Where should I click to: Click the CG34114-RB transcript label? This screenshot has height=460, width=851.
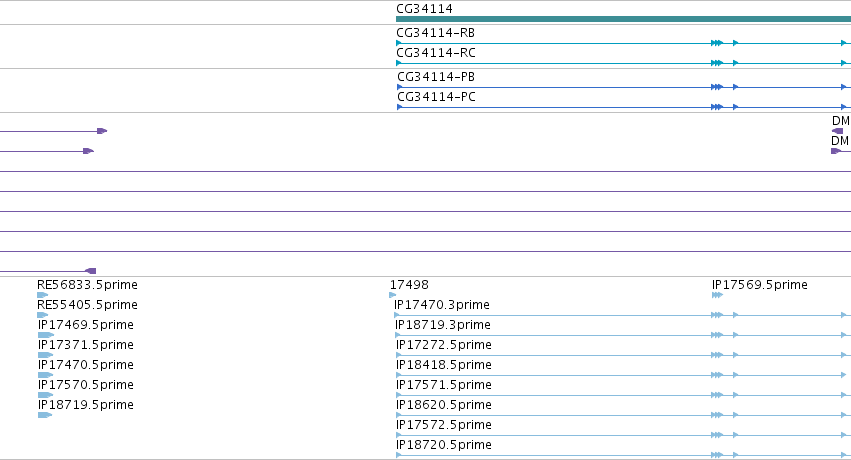pos(436,33)
